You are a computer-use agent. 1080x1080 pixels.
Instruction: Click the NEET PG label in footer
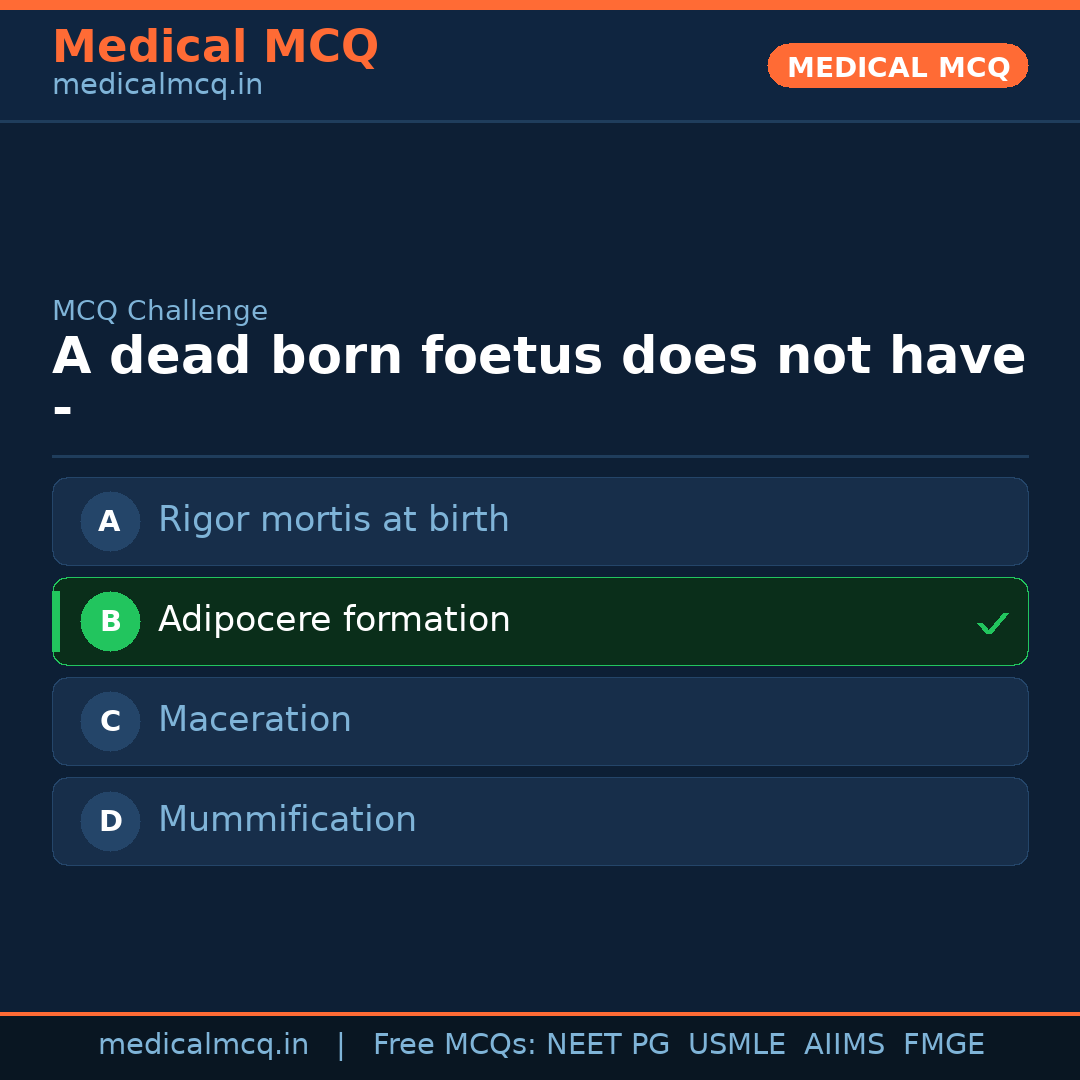(x=607, y=1043)
